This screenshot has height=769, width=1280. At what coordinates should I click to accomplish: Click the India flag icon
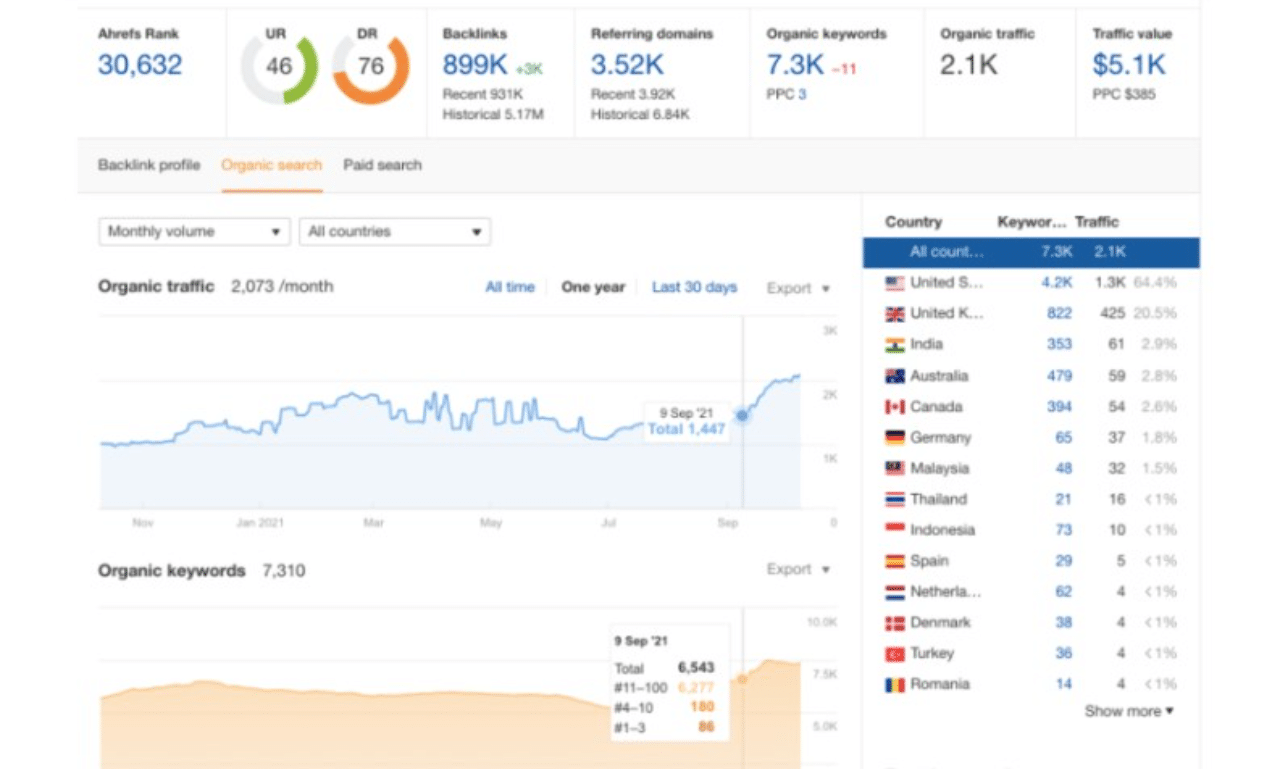pyautogui.click(x=894, y=345)
